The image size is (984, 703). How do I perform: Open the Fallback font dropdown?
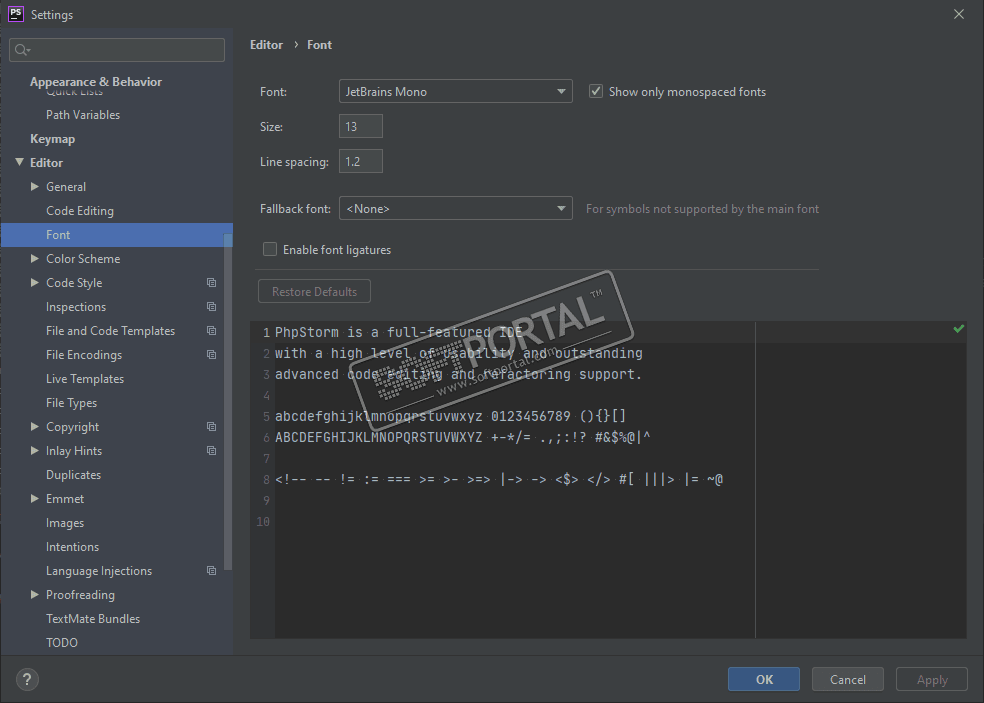(x=456, y=208)
